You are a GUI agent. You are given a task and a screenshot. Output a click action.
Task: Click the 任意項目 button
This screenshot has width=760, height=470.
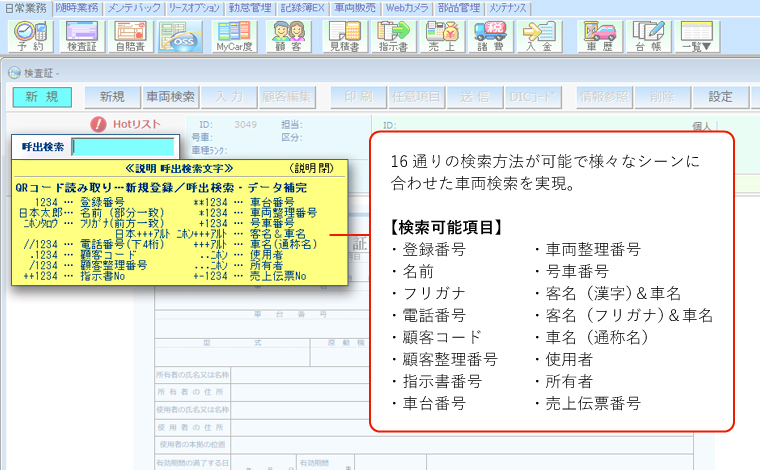pos(416,97)
